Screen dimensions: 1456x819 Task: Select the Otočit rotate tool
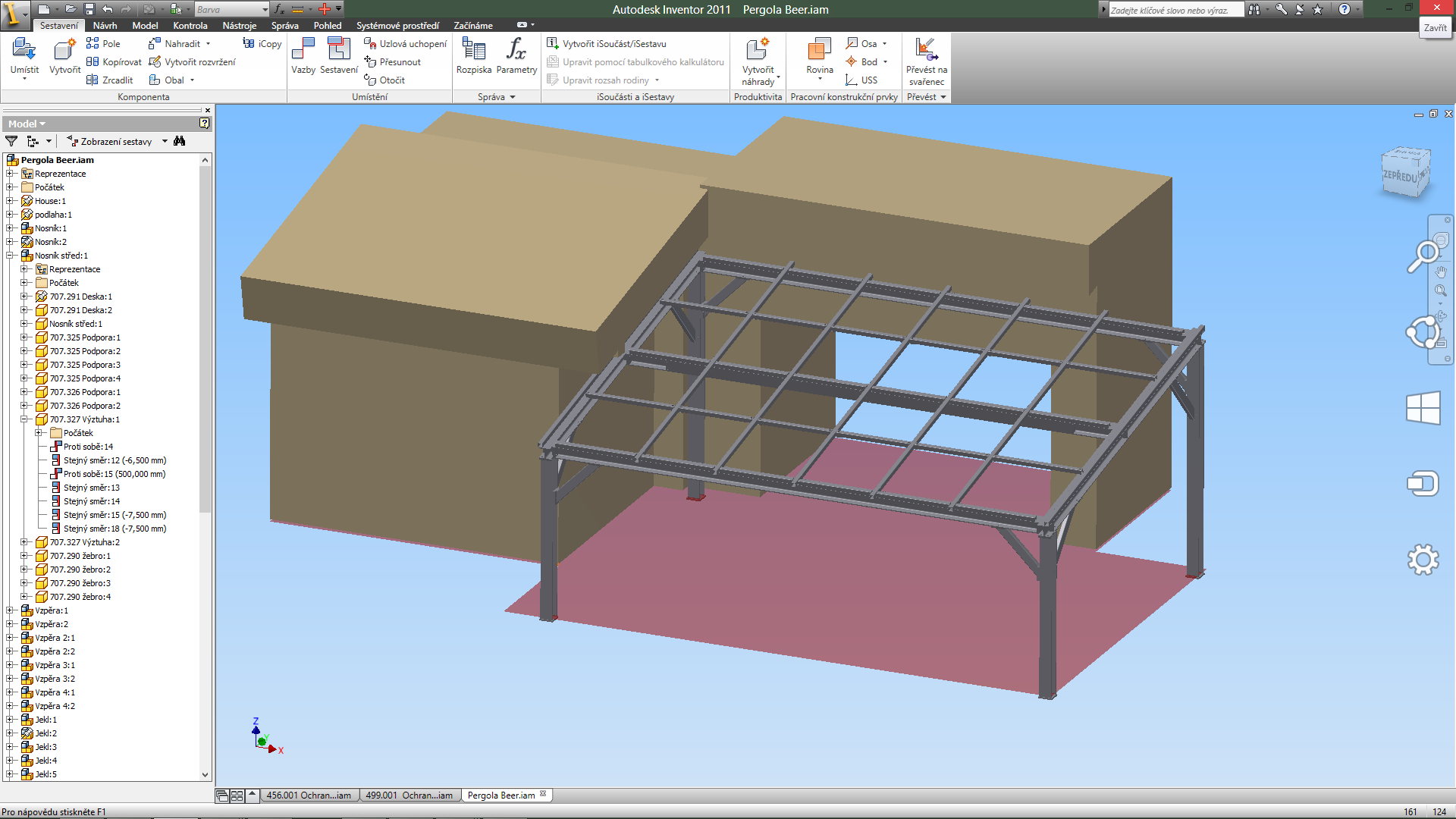(384, 80)
